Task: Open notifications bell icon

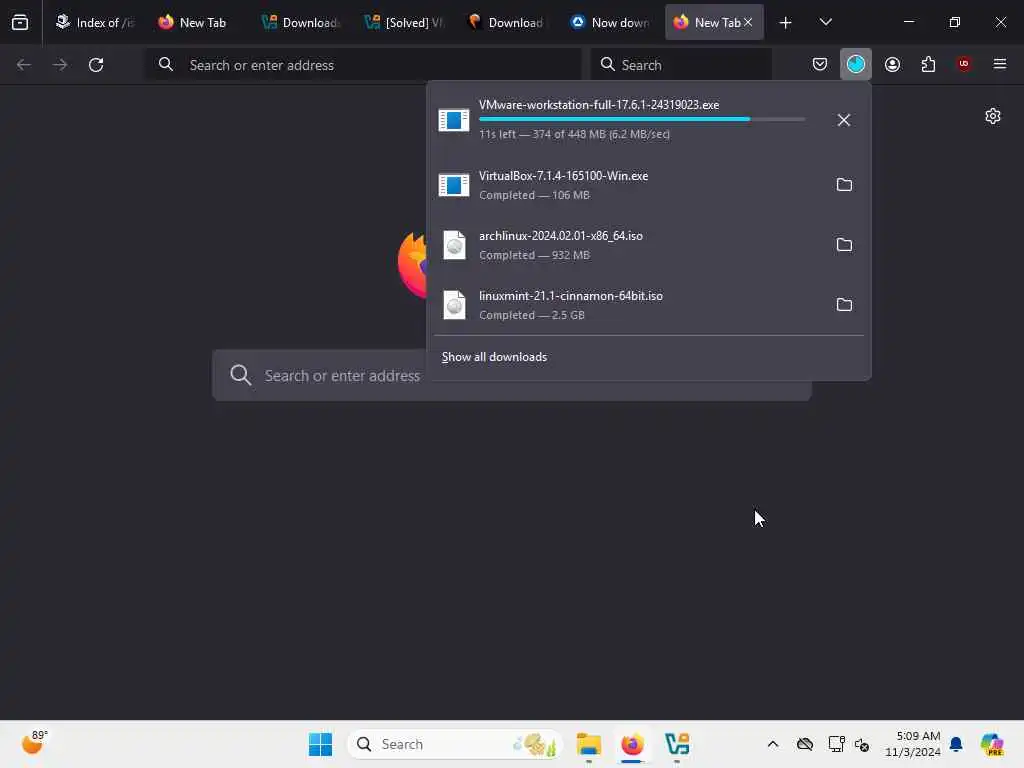Action: coord(956,744)
